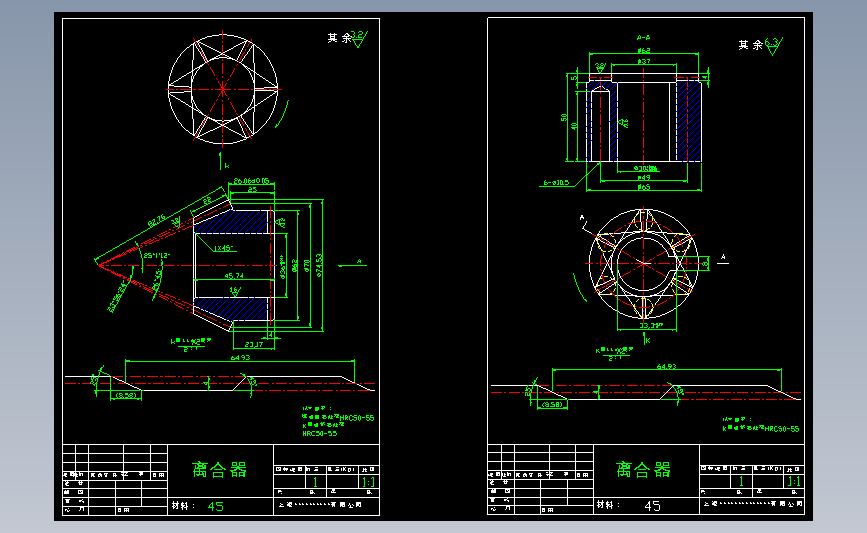The width and height of the screenshot is (867, 533).
Task: Select the 25 width dimension atop the gear
Action: click(252, 189)
